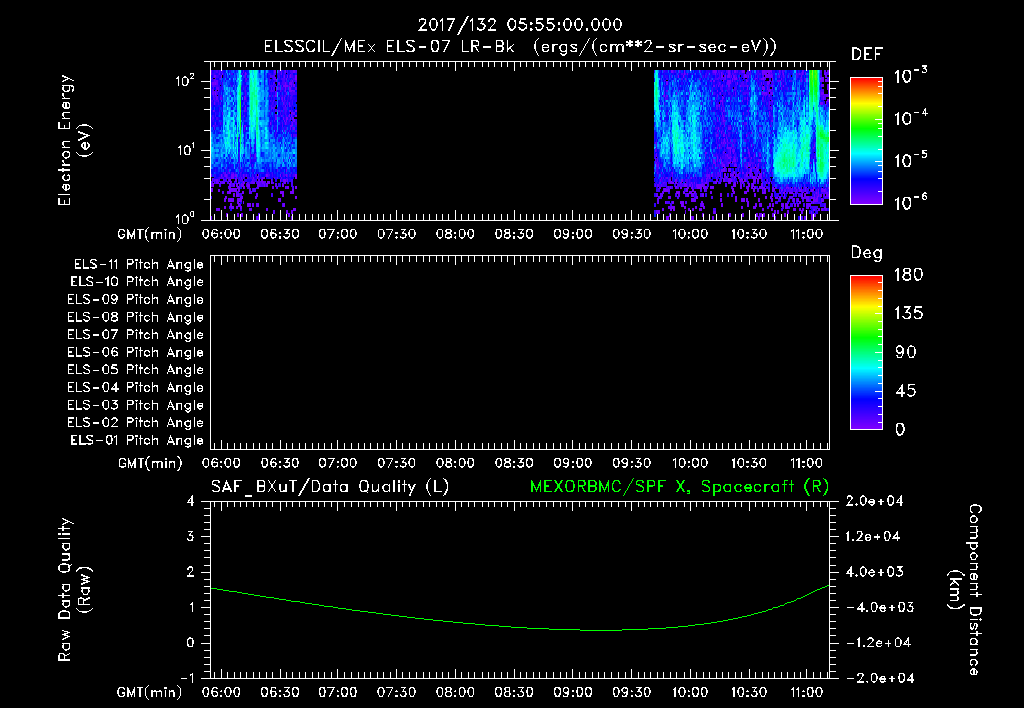Click the 'DEF' color bar label
The image size is (1024, 708).
[x=867, y=55]
